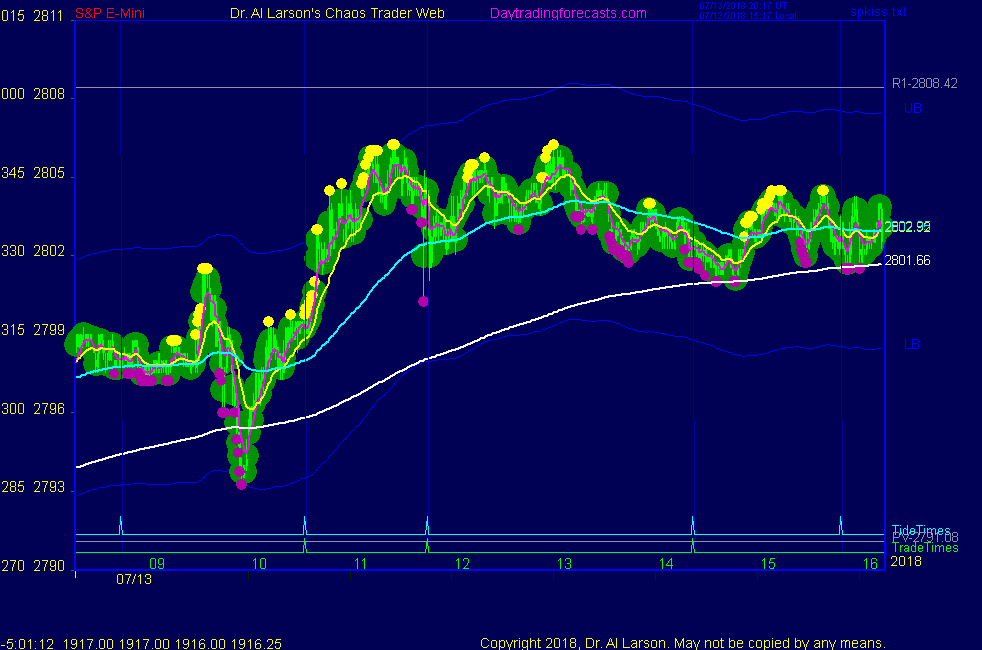The height and width of the screenshot is (650, 982).
Task: Click the 2805 price axis label
Action: [49, 173]
